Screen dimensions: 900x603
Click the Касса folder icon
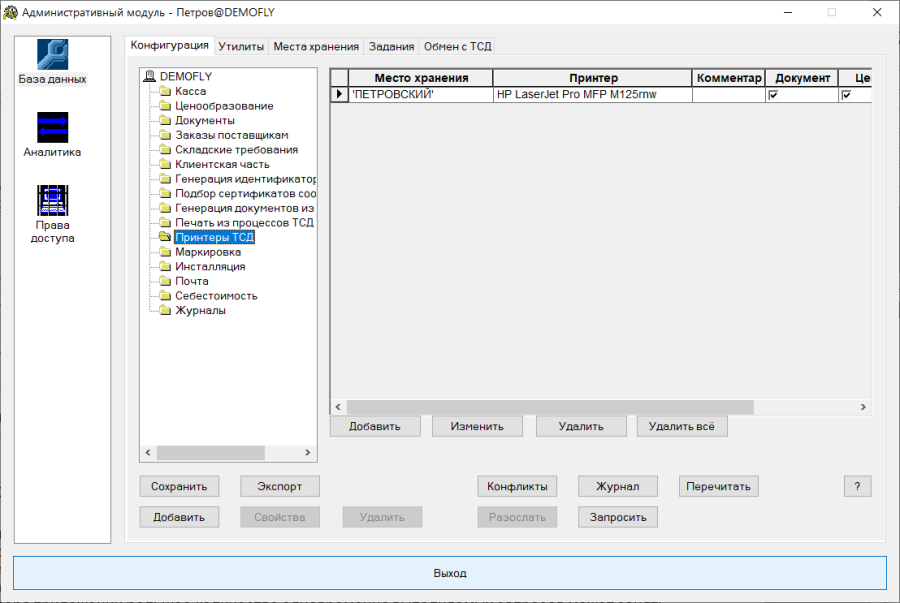(x=165, y=91)
